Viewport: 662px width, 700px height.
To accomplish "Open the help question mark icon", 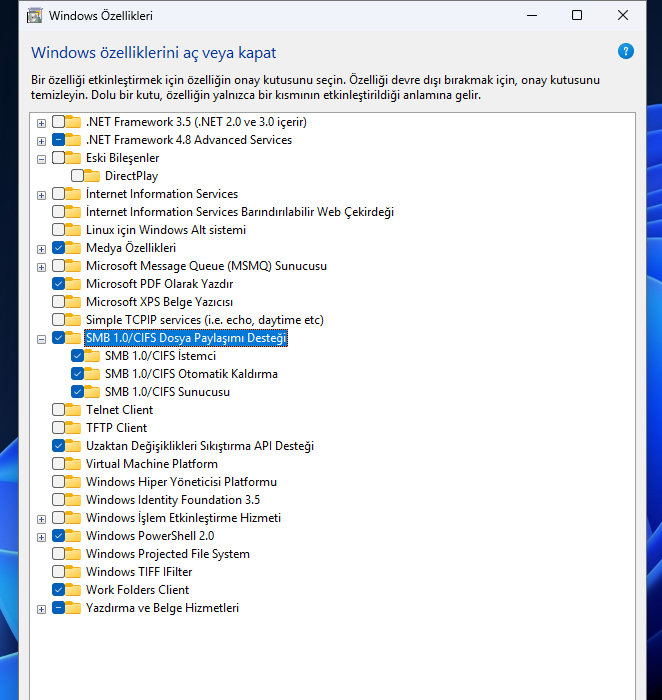I will tap(625, 51).
